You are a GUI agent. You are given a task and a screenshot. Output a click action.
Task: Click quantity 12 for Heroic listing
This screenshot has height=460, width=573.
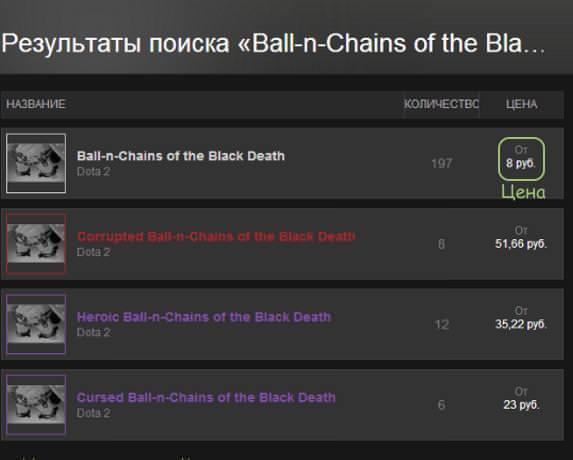click(442, 324)
